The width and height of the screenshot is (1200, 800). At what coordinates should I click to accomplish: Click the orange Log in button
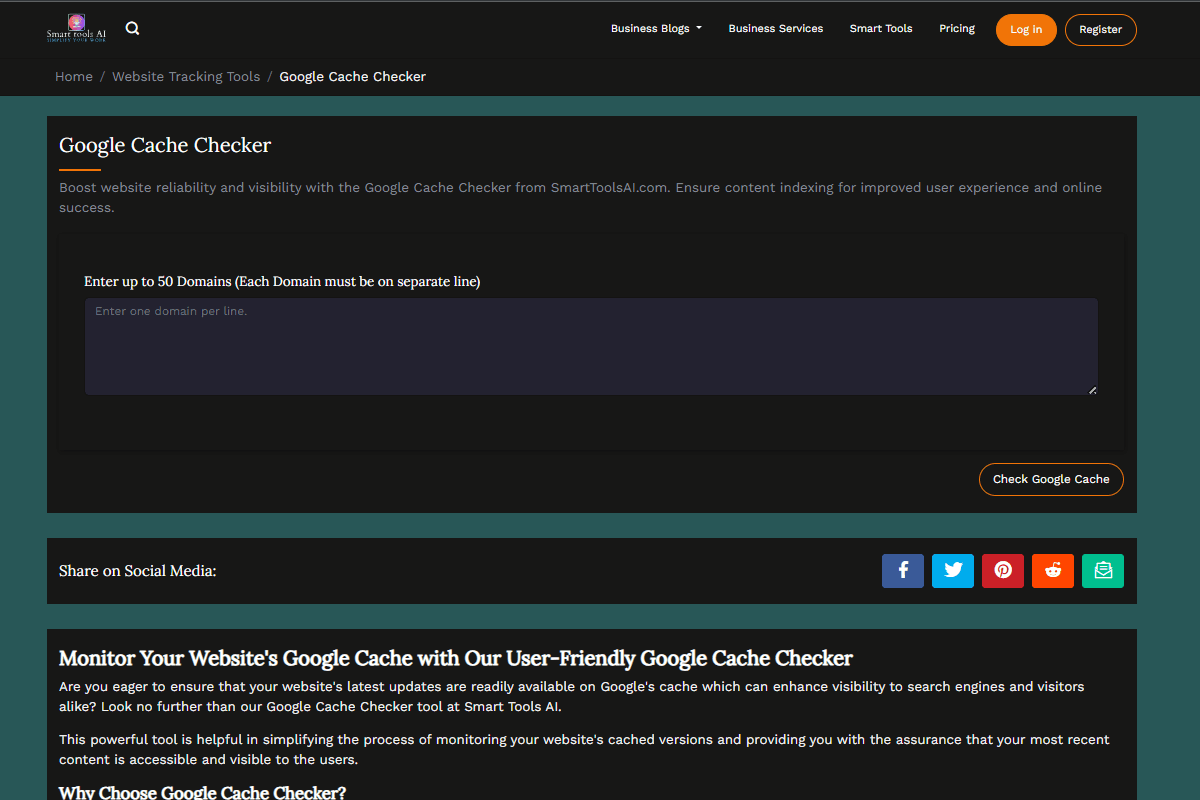point(1026,30)
